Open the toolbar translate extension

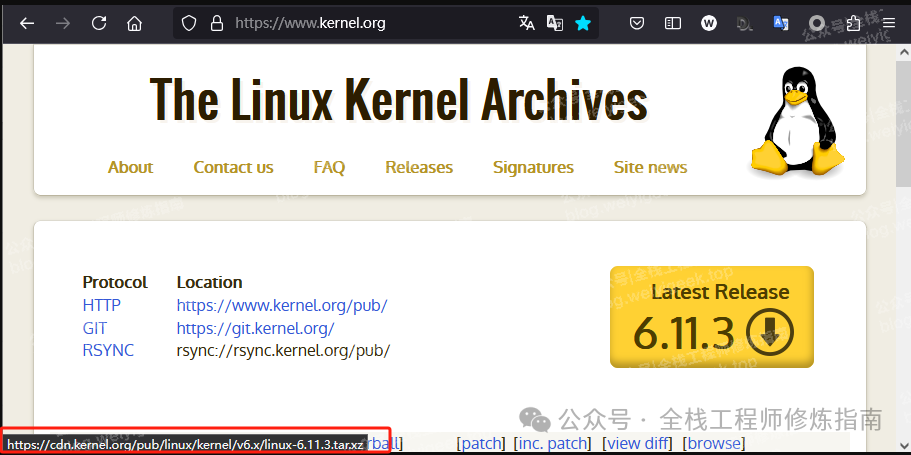(781, 23)
